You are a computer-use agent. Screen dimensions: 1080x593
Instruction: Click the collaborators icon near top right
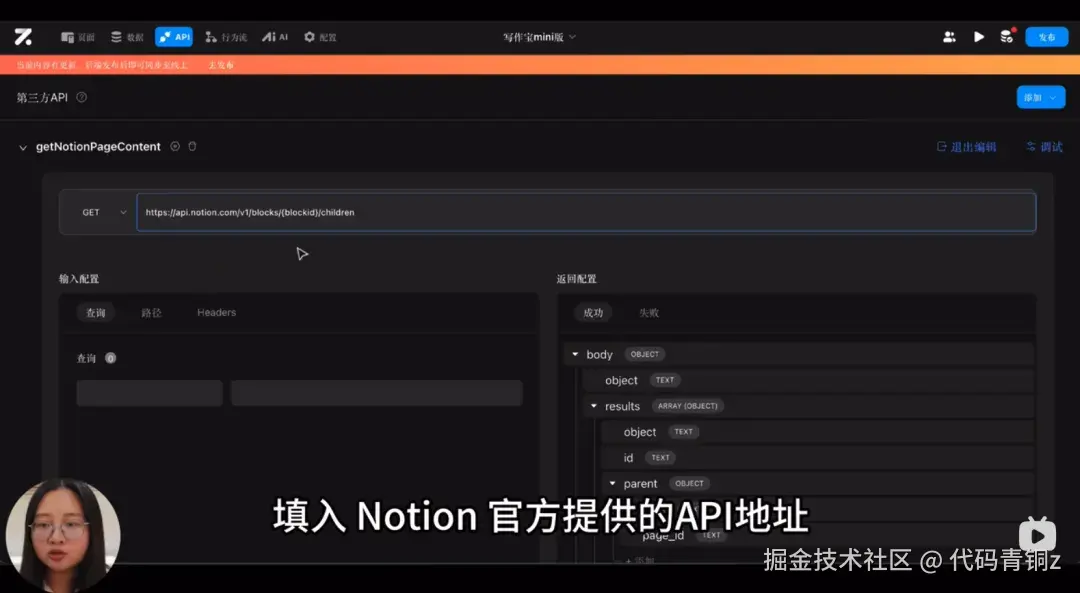click(x=948, y=36)
